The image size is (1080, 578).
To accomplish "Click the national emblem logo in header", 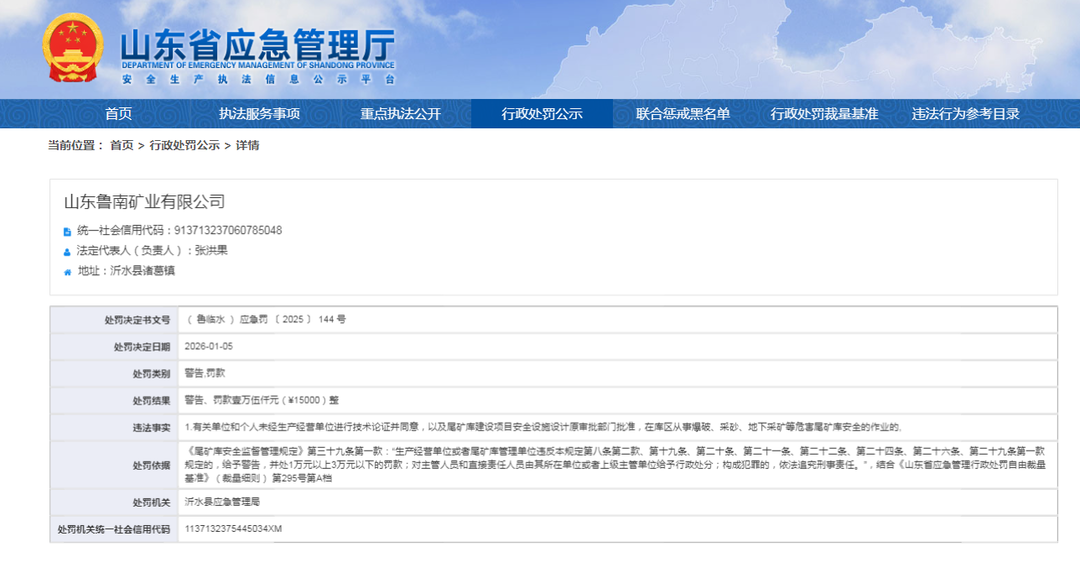I will click(72, 49).
